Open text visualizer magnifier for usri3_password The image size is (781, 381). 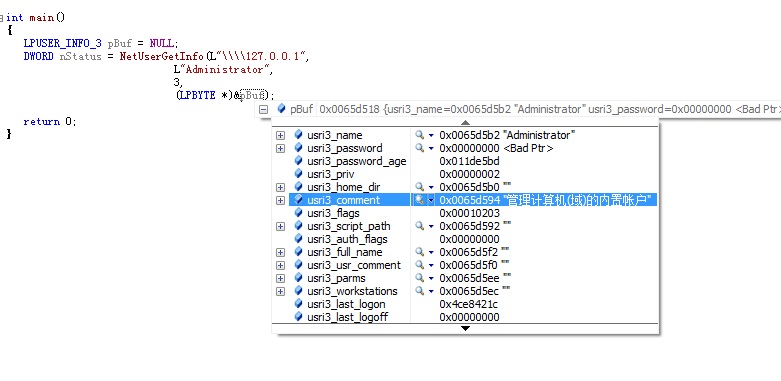pyautogui.click(x=420, y=148)
